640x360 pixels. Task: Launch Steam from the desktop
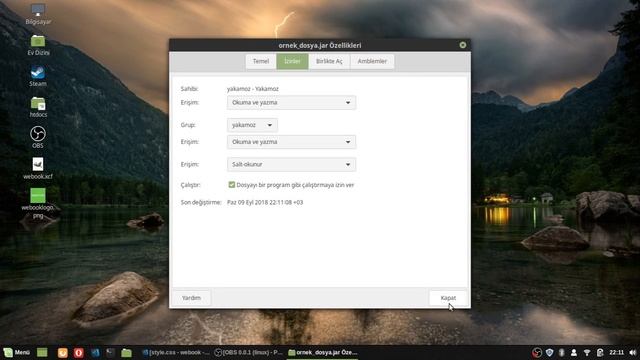pyautogui.click(x=38, y=76)
